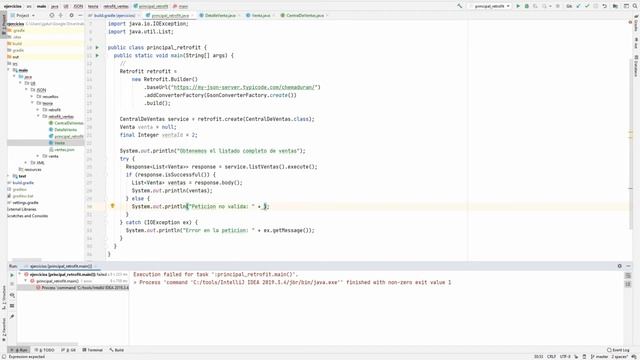Click the Debug bug icon in toolbar
Screen dimensions: 640x360
pyautogui.click(x=527, y=6)
